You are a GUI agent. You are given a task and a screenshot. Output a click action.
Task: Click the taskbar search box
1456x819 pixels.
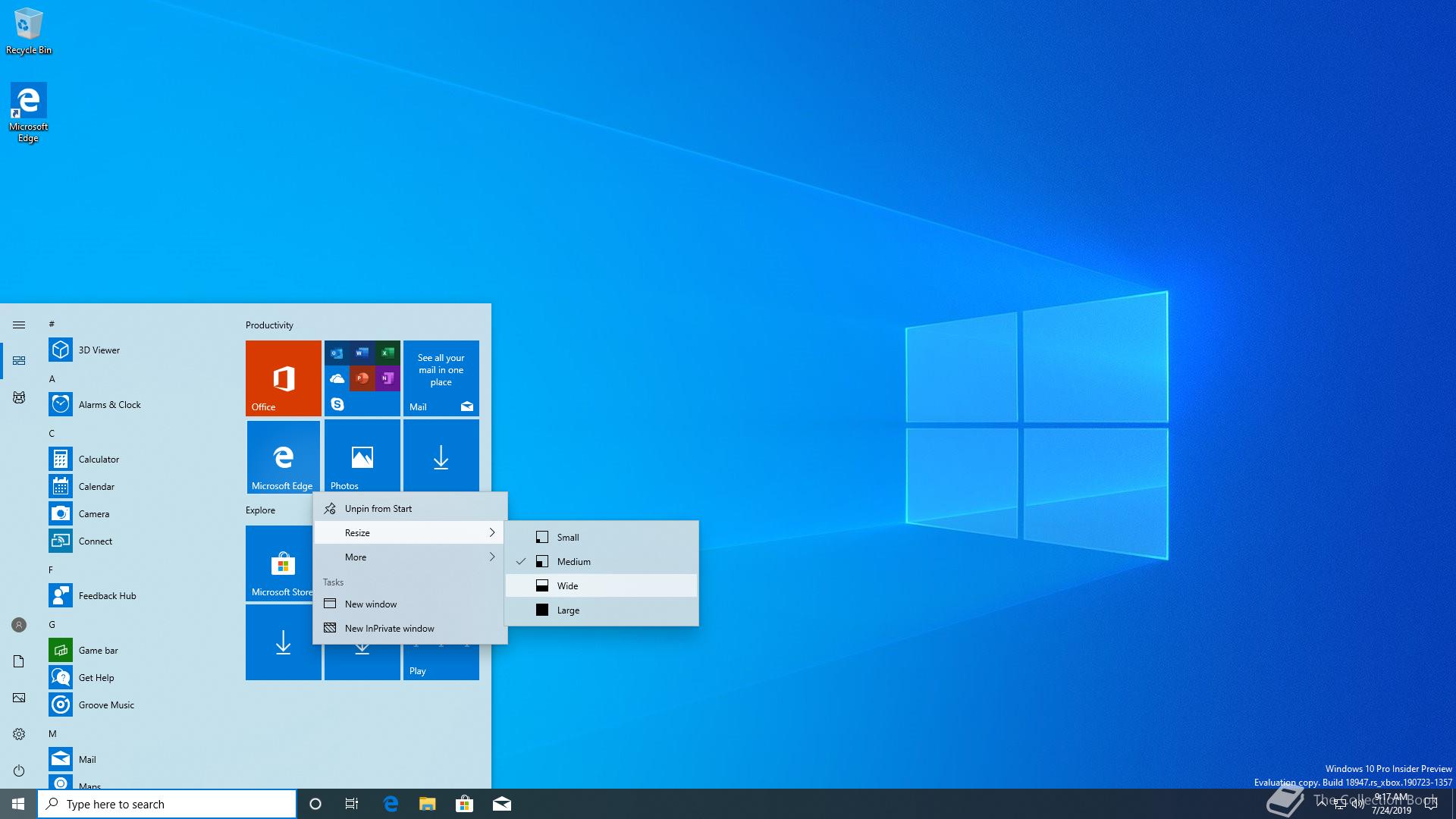coord(167,804)
